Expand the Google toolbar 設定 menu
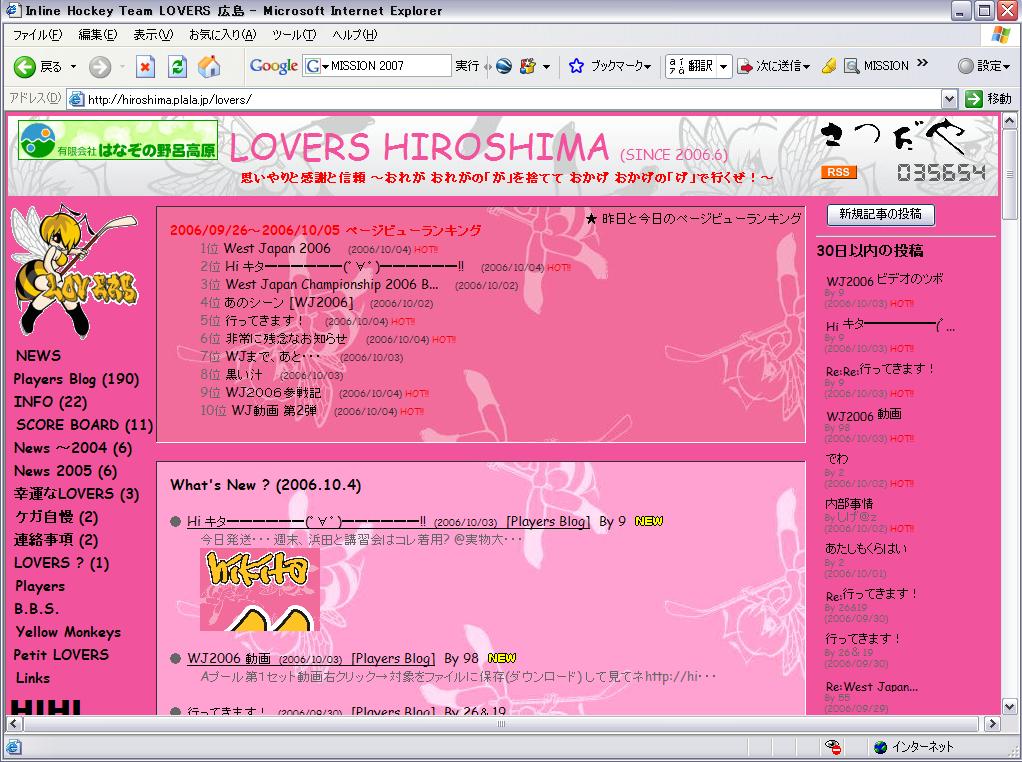This screenshot has width=1022, height=762. click(x=985, y=67)
